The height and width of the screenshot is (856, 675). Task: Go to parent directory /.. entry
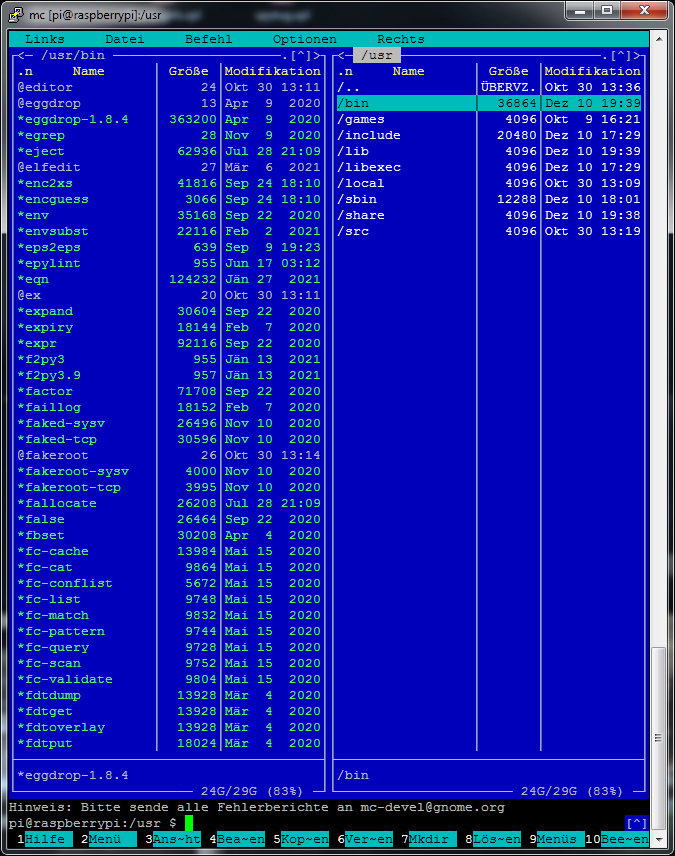[x=349, y=87]
